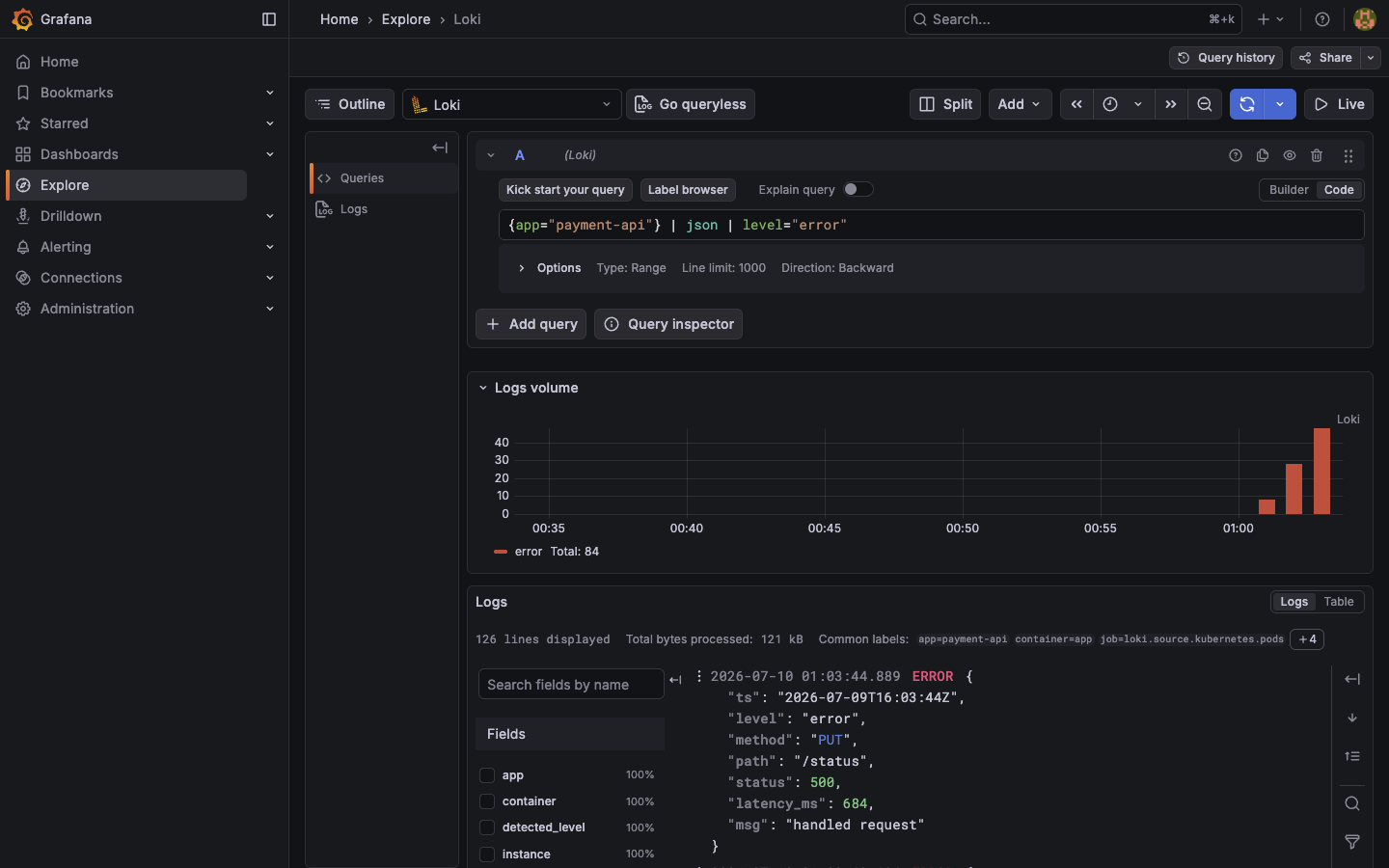Switch query editor to Builder mode
Screen dimensions: 1389x868
tap(1289, 190)
